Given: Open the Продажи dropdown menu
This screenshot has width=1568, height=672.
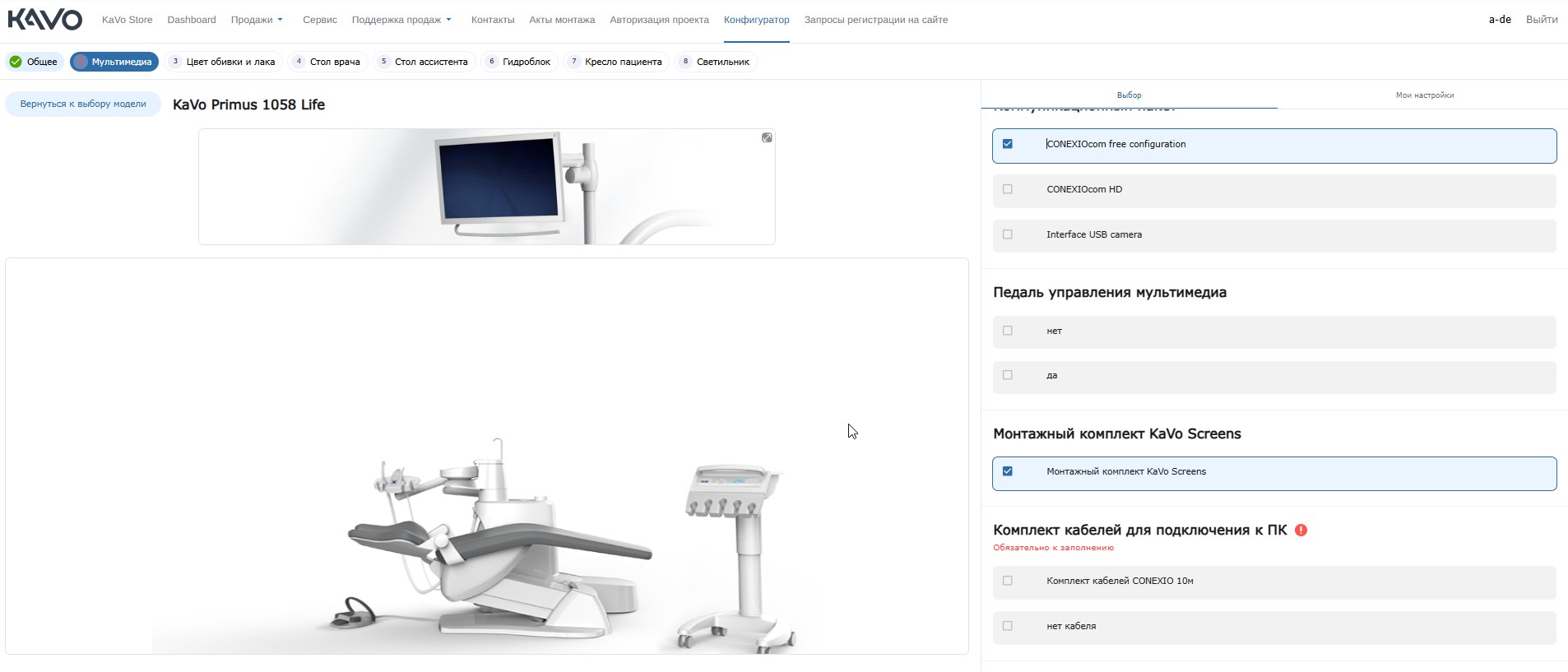Looking at the screenshot, I should pyautogui.click(x=257, y=20).
